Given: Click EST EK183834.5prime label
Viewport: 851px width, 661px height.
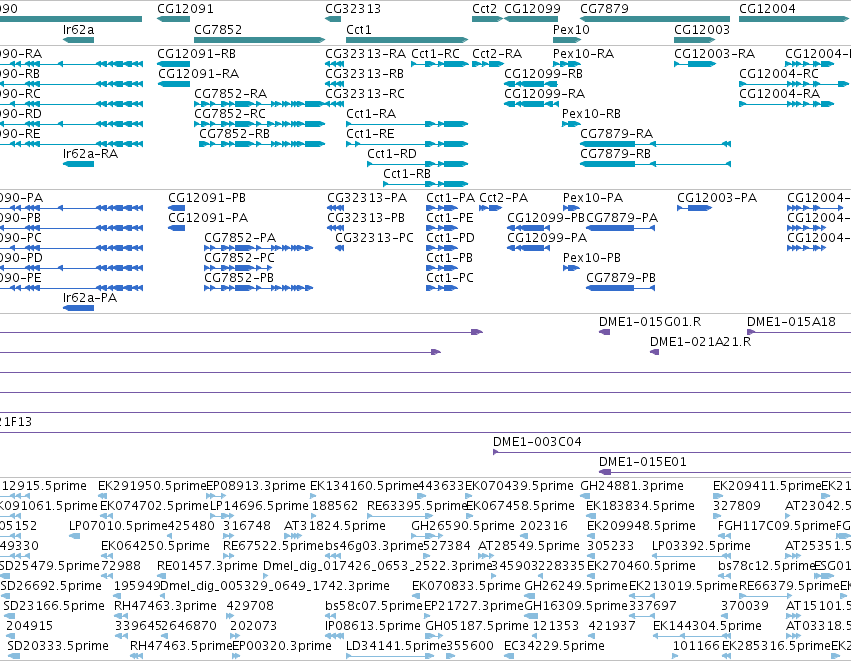Looking at the screenshot, I should [640, 506].
